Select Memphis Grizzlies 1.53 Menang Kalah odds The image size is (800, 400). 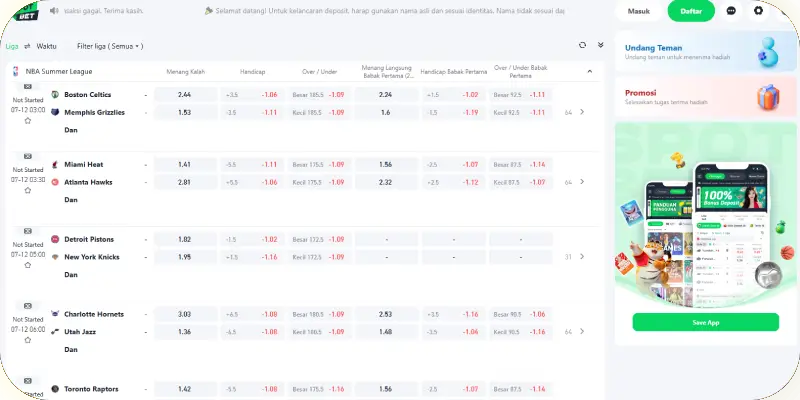click(185, 112)
